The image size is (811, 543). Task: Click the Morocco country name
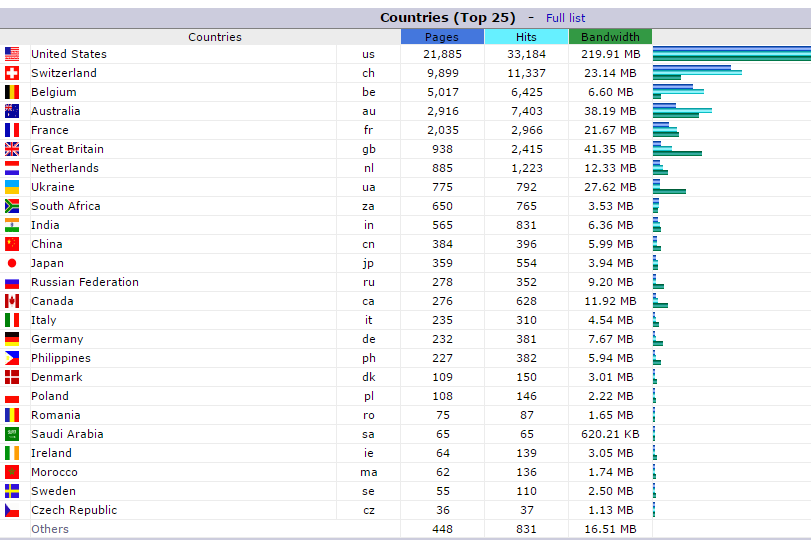[x=54, y=472]
